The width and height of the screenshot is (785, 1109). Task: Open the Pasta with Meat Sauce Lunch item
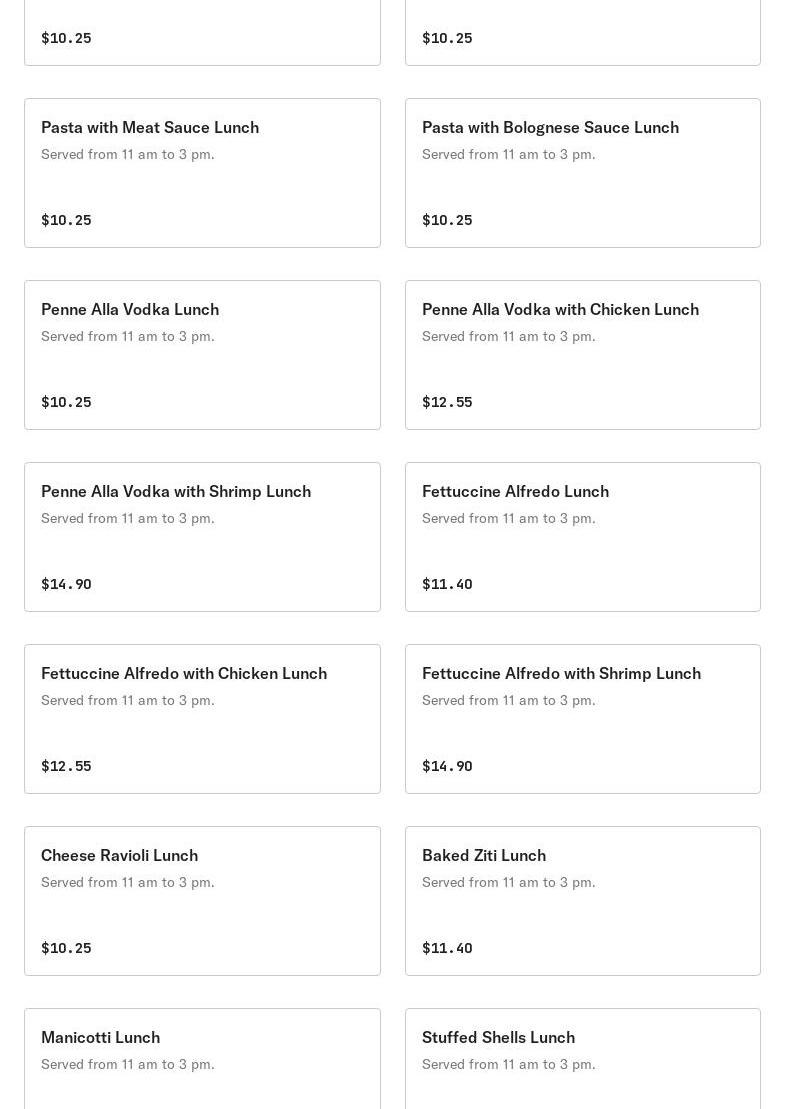pos(150,128)
